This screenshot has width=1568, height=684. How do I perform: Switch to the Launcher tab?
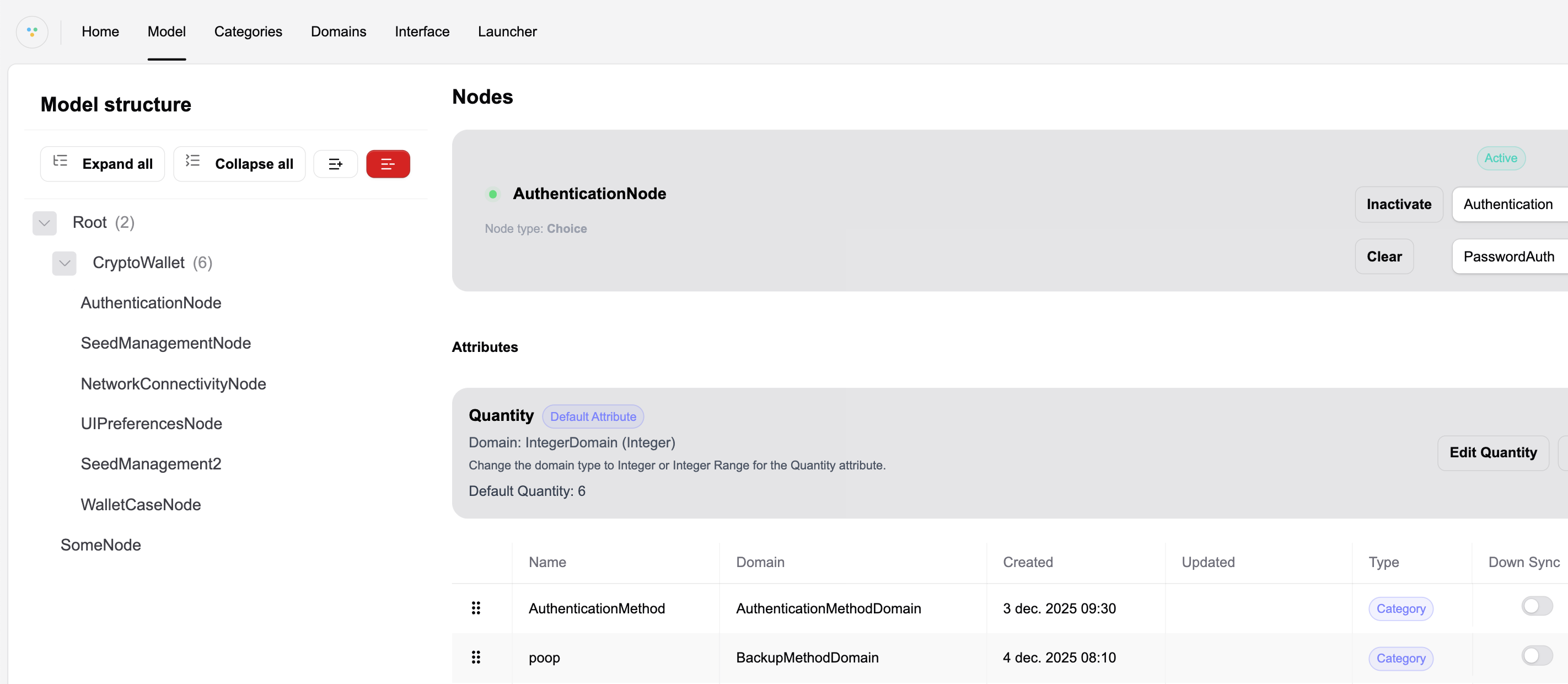pos(507,31)
